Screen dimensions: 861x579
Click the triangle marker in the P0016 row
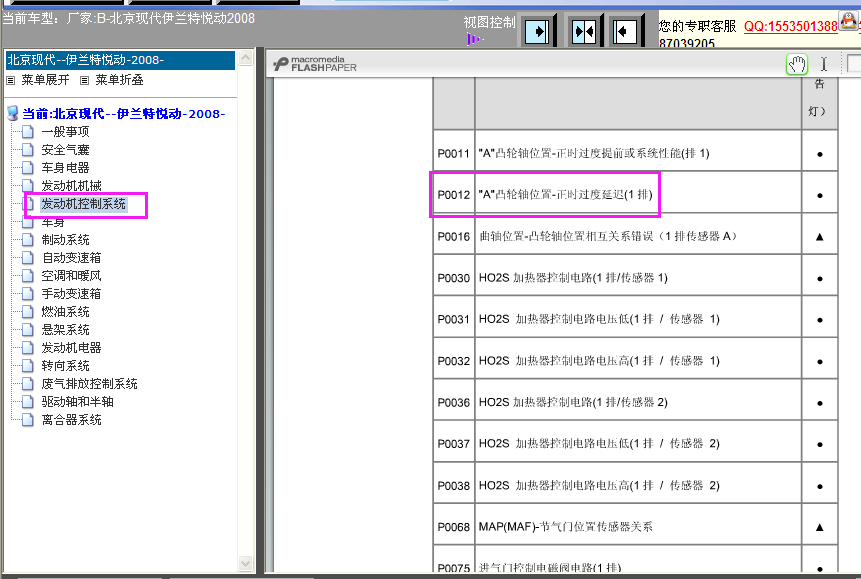tap(819, 237)
